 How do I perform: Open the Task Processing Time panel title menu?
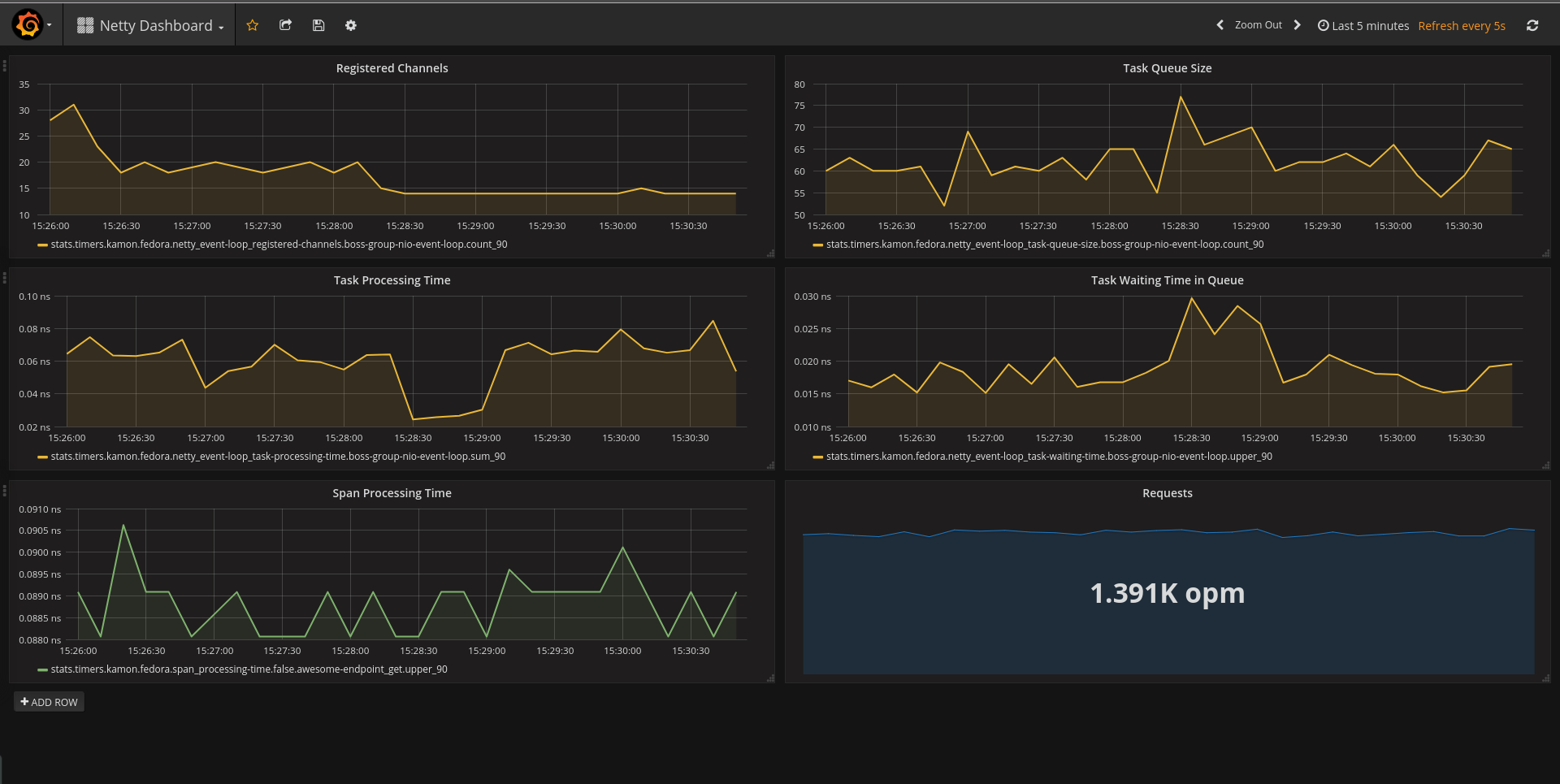click(x=392, y=280)
